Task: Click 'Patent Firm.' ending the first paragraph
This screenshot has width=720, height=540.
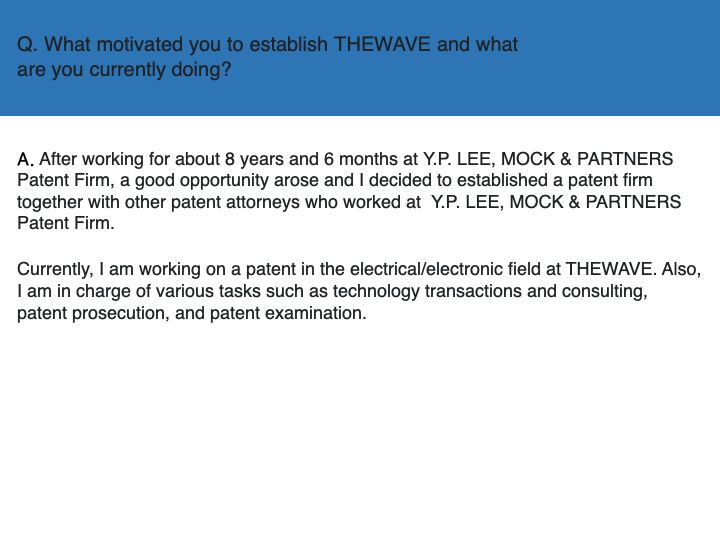Action: (66, 223)
